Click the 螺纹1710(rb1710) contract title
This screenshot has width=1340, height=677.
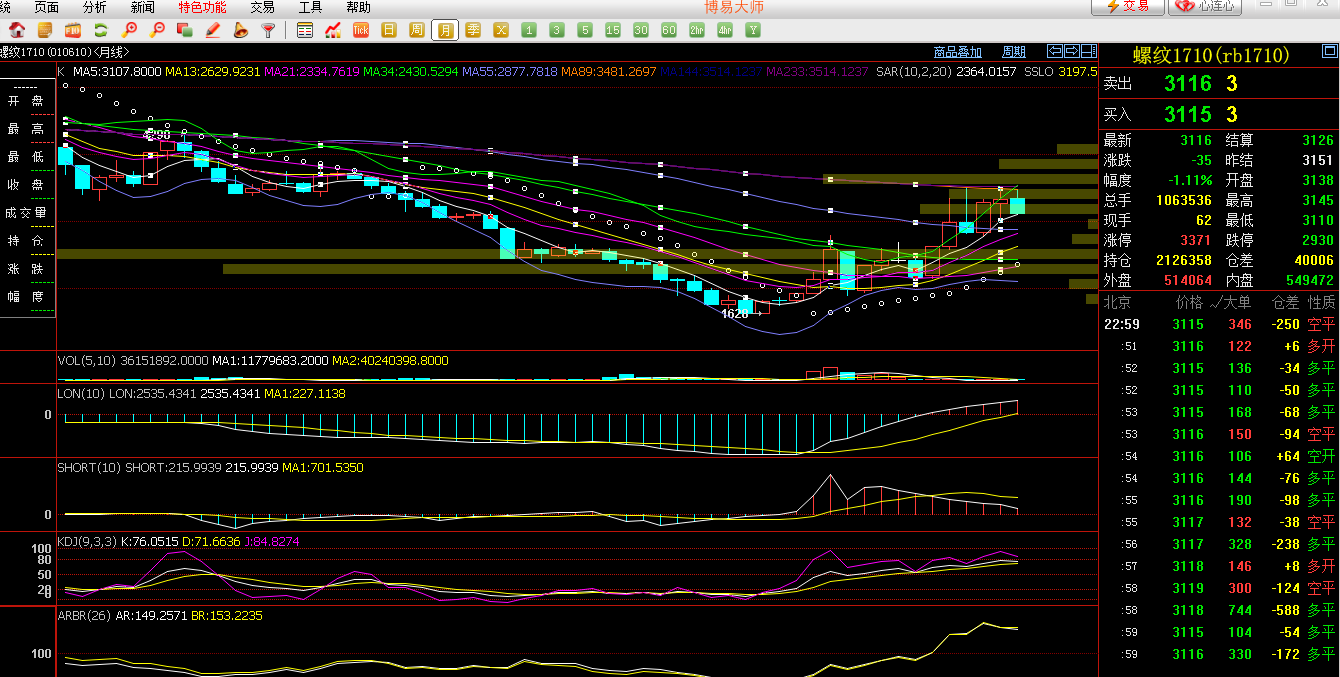click(x=1211, y=55)
